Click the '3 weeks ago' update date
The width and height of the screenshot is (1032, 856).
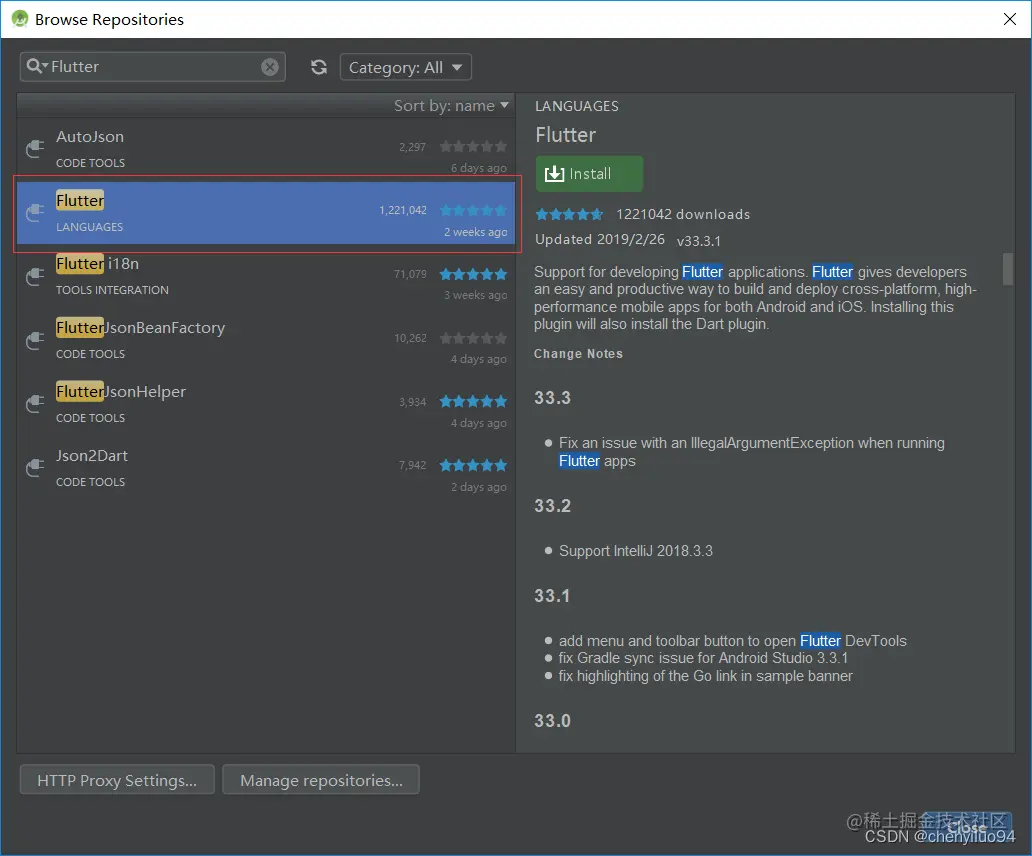tap(475, 295)
